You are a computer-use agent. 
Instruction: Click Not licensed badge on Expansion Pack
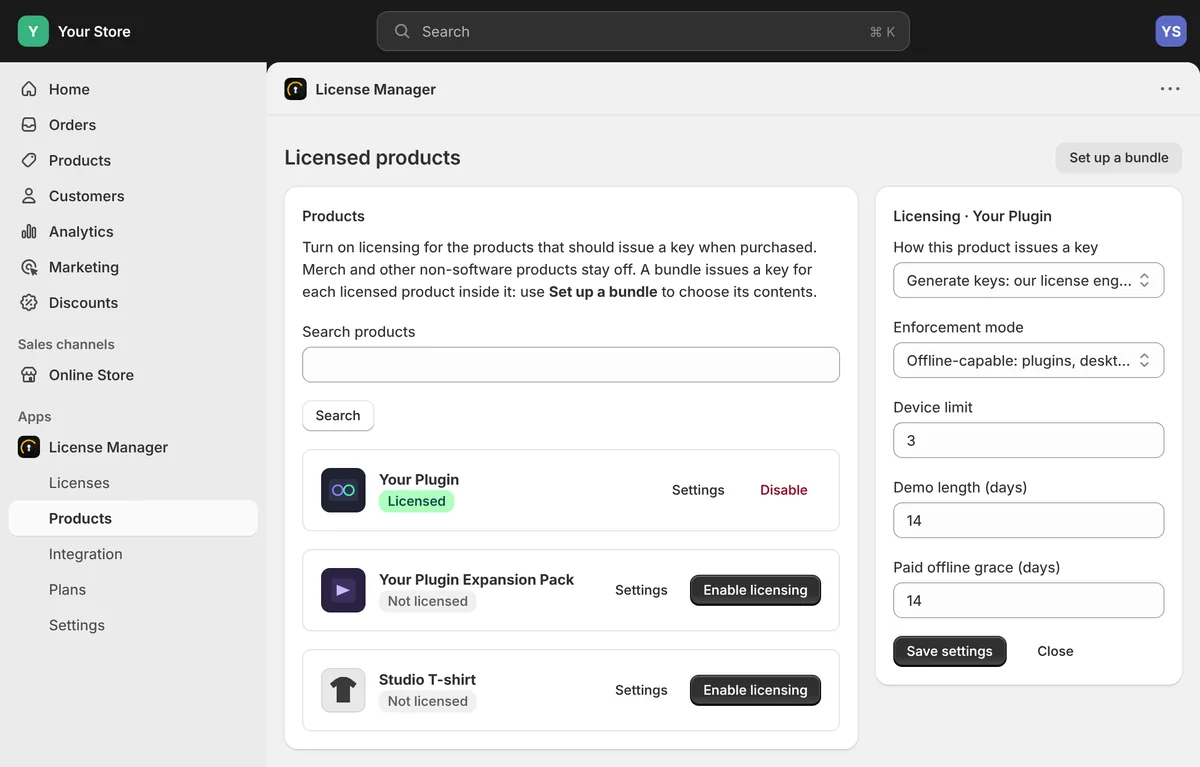tap(427, 601)
